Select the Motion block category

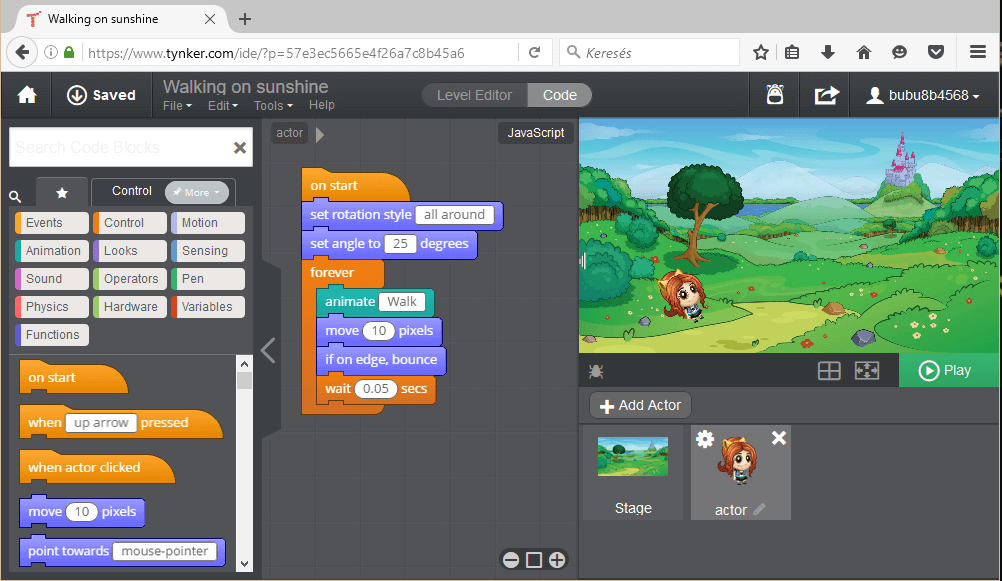(x=208, y=223)
